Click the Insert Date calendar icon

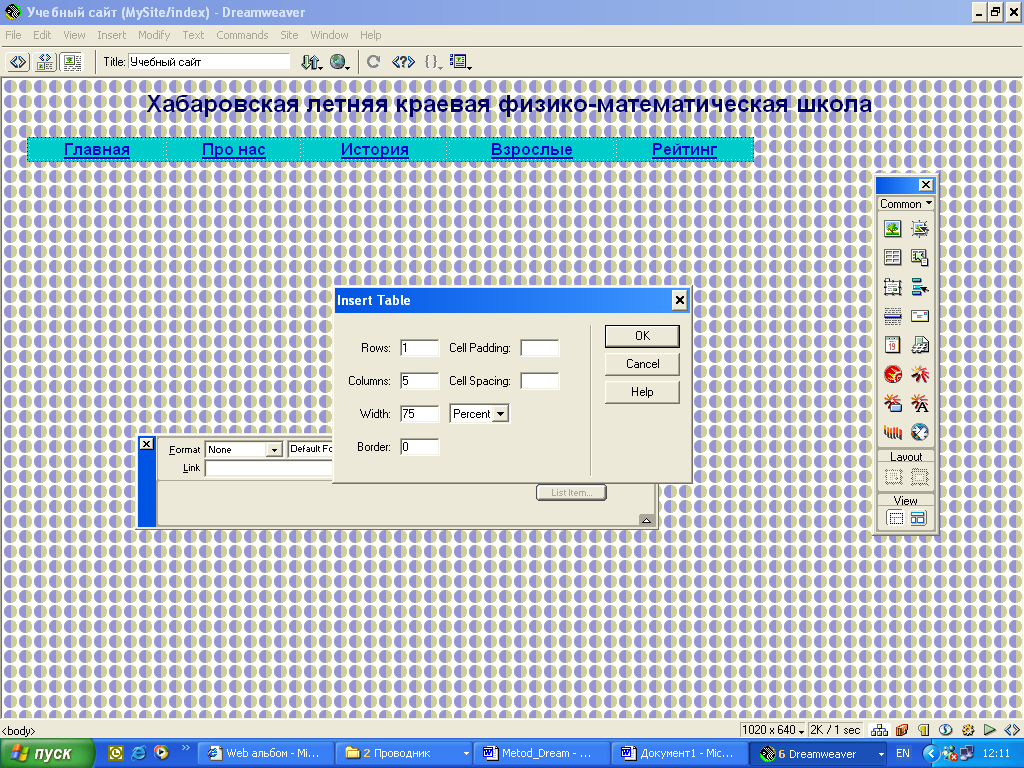coord(892,345)
